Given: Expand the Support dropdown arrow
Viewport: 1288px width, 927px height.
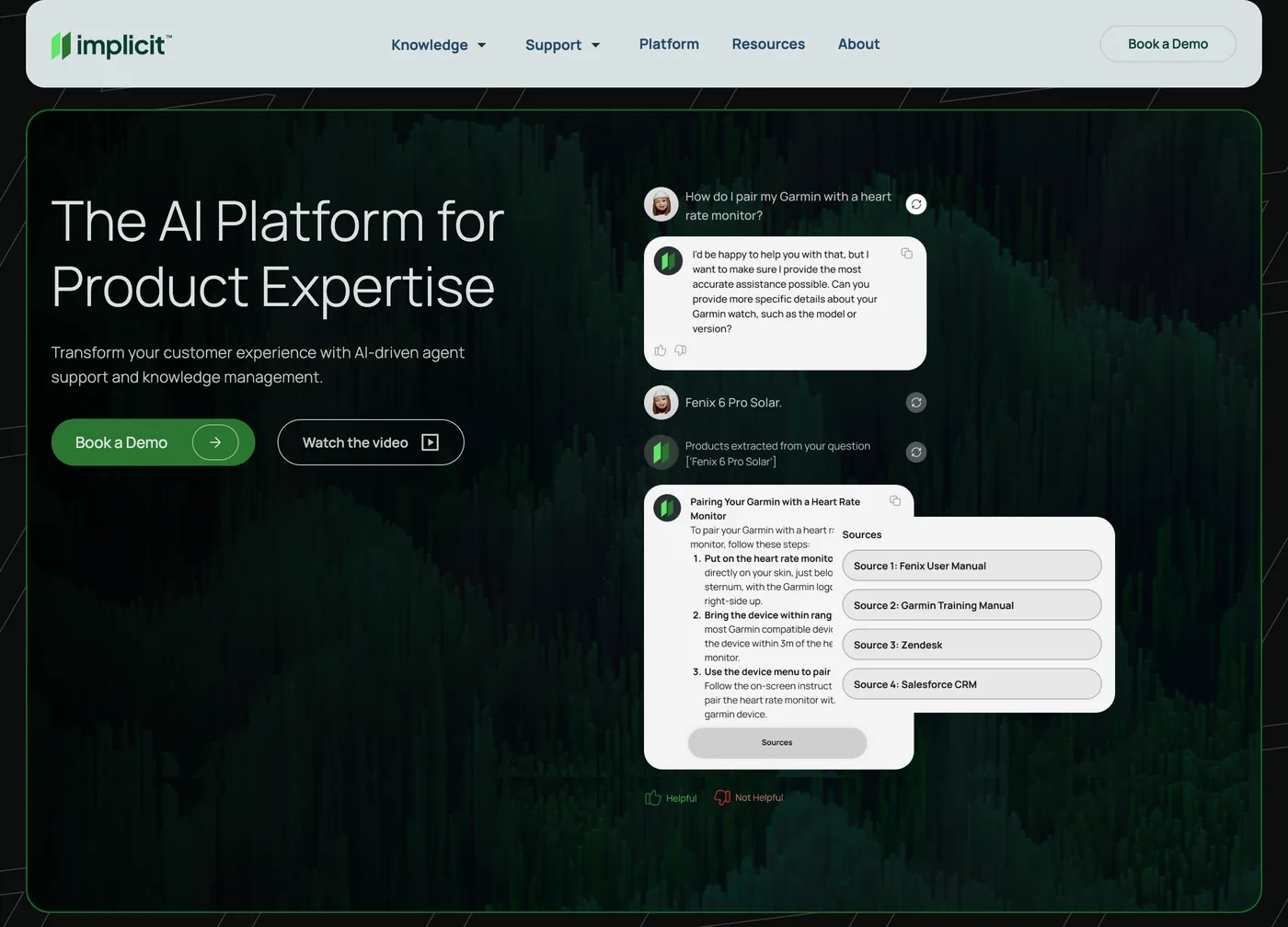Looking at the screenshot, I should pos(595,45).
